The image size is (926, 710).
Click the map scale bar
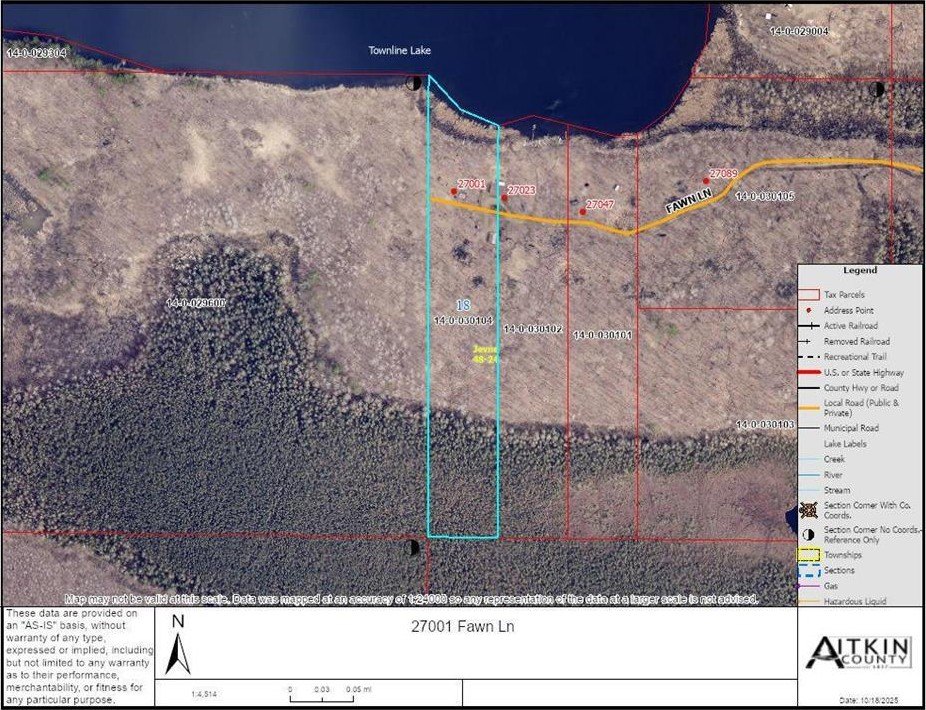click(x=324, y=689)
